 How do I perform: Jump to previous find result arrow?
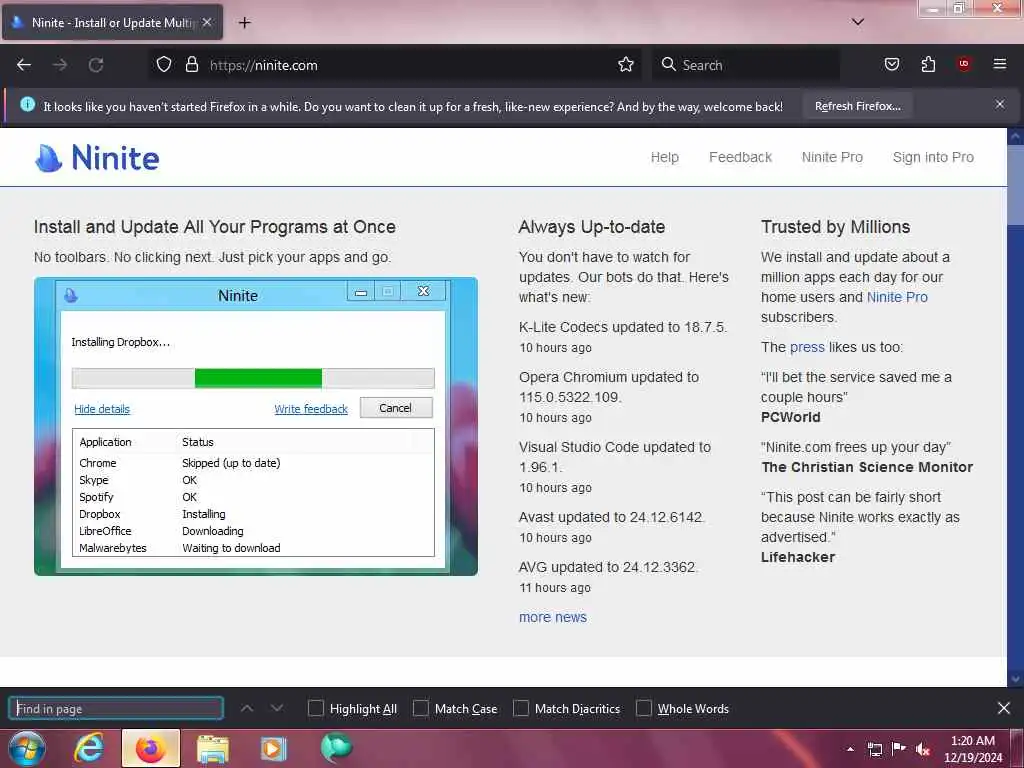(247, 708)
